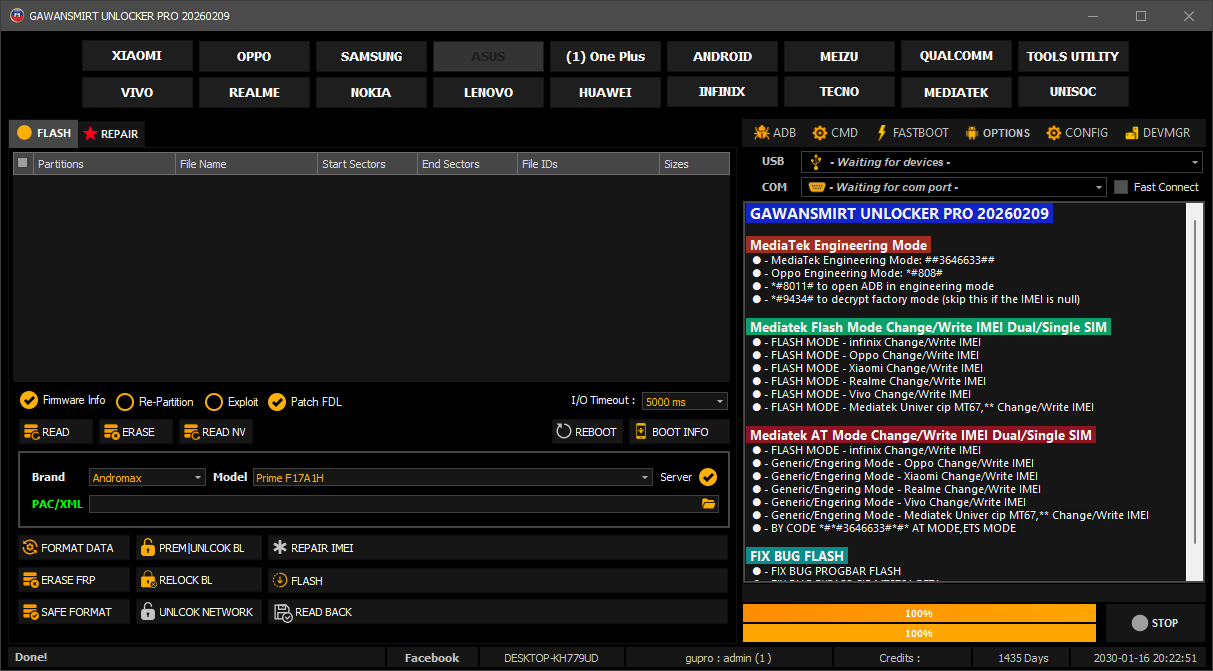The width and height of the screenshot is (1213, 671).
Task: Click the SAMSUNG brand button
Action: coord(371,57)
